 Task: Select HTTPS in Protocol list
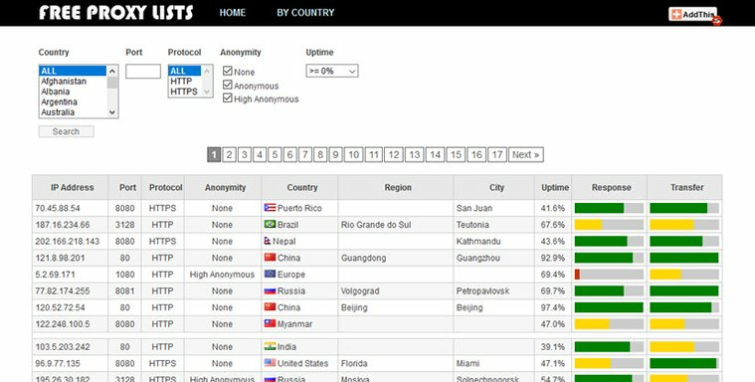184,92
